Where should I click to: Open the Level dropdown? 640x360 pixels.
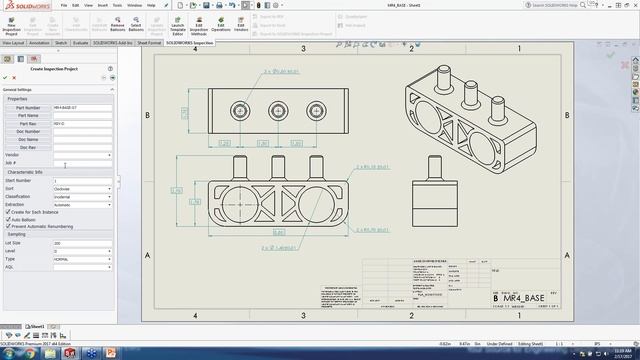pos(82,251)
